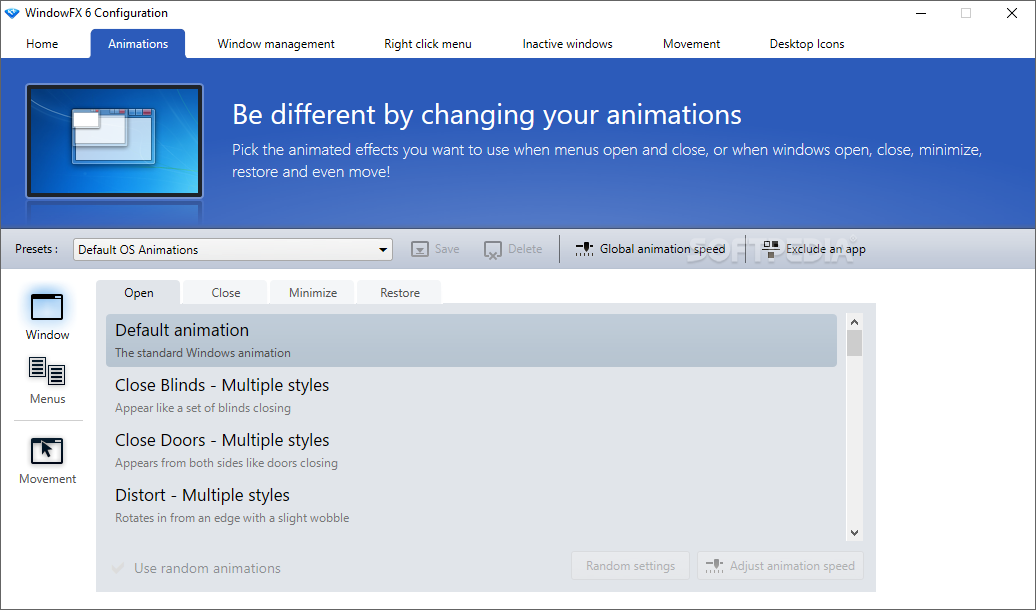
Task: Select the Window animations category icon
Action: click(47, 307)
